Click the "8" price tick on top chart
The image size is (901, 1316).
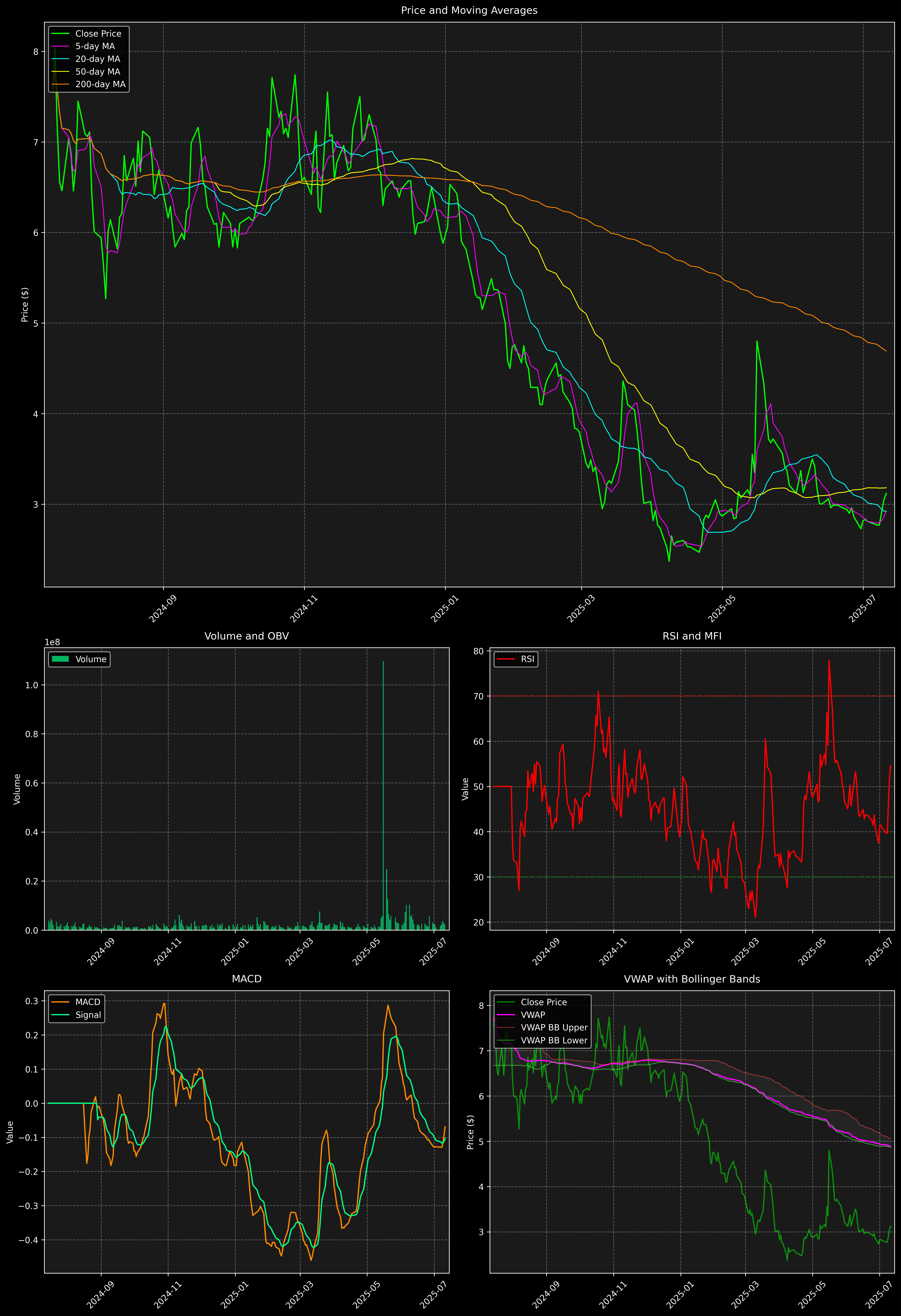click(x=36, y=52)
